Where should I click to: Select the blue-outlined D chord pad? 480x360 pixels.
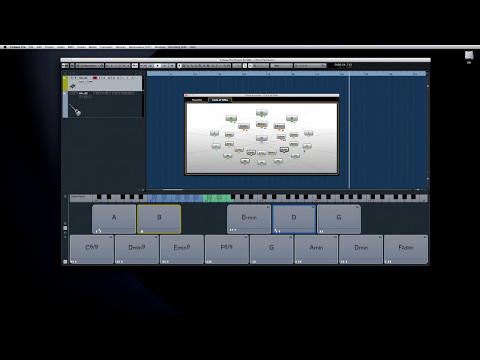click(x=294, y=219)
